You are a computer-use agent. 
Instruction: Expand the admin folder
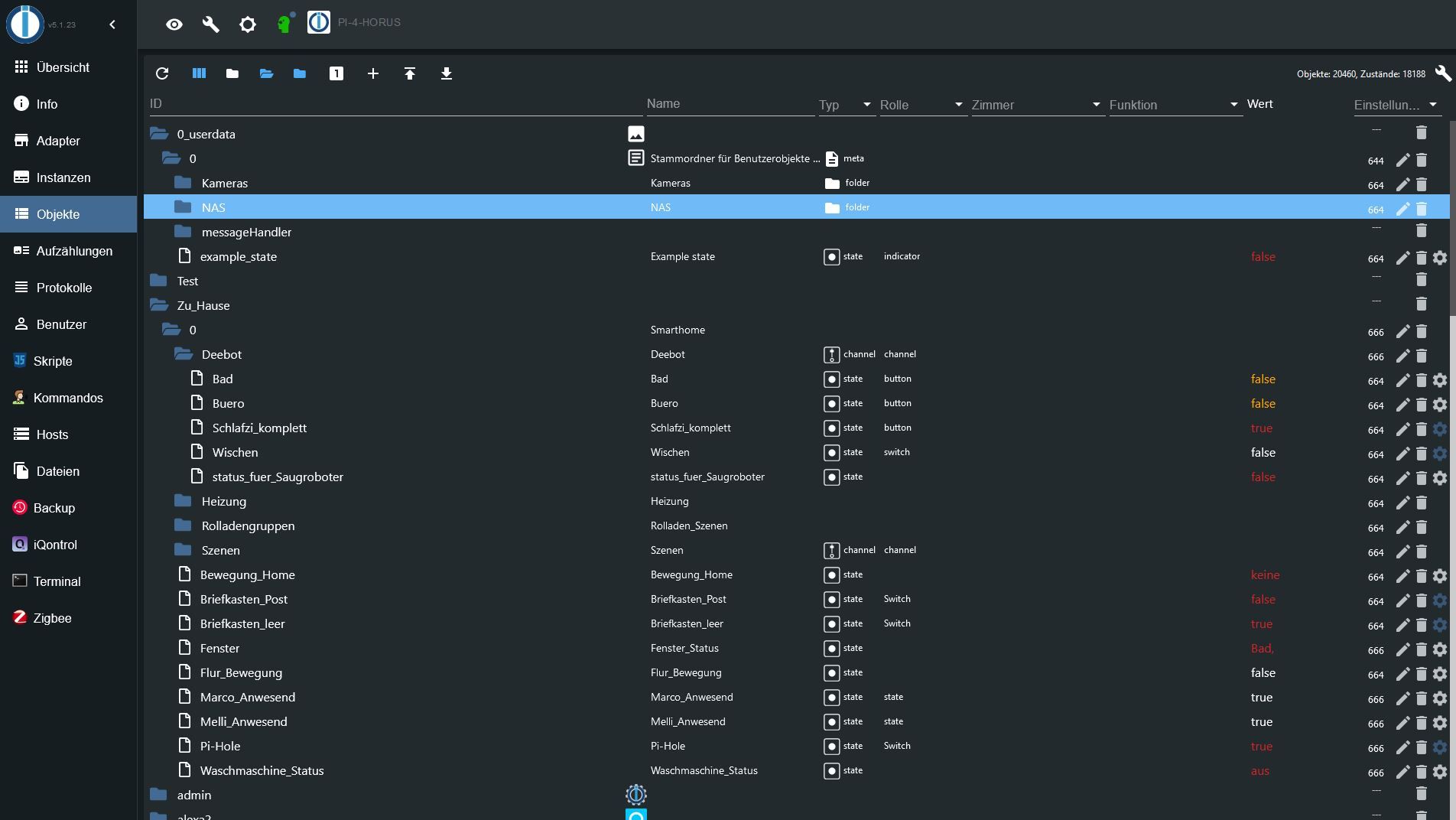(x=159, y=795)
